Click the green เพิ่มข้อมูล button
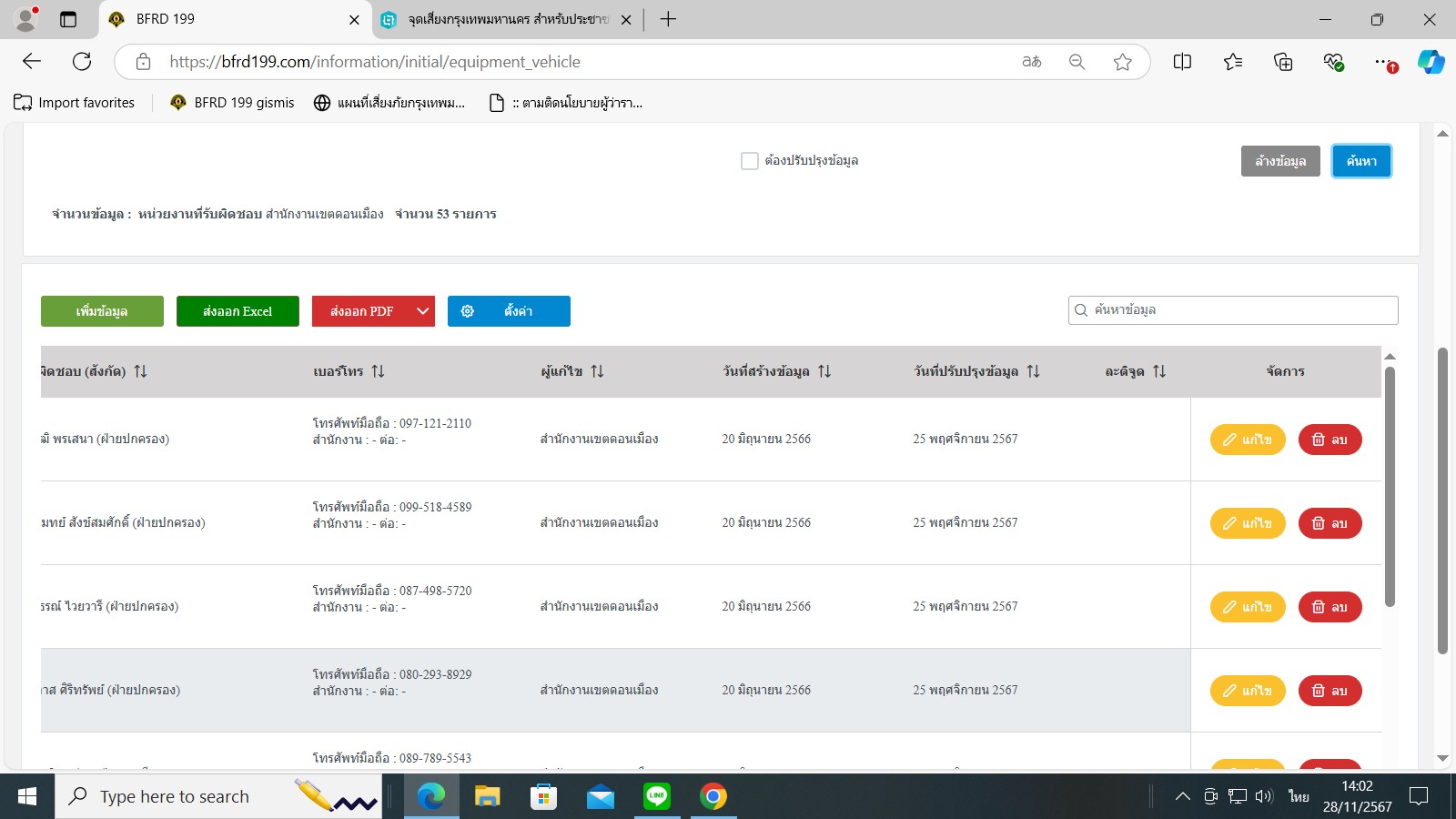The image size is (1456, 819). [102, 311]
